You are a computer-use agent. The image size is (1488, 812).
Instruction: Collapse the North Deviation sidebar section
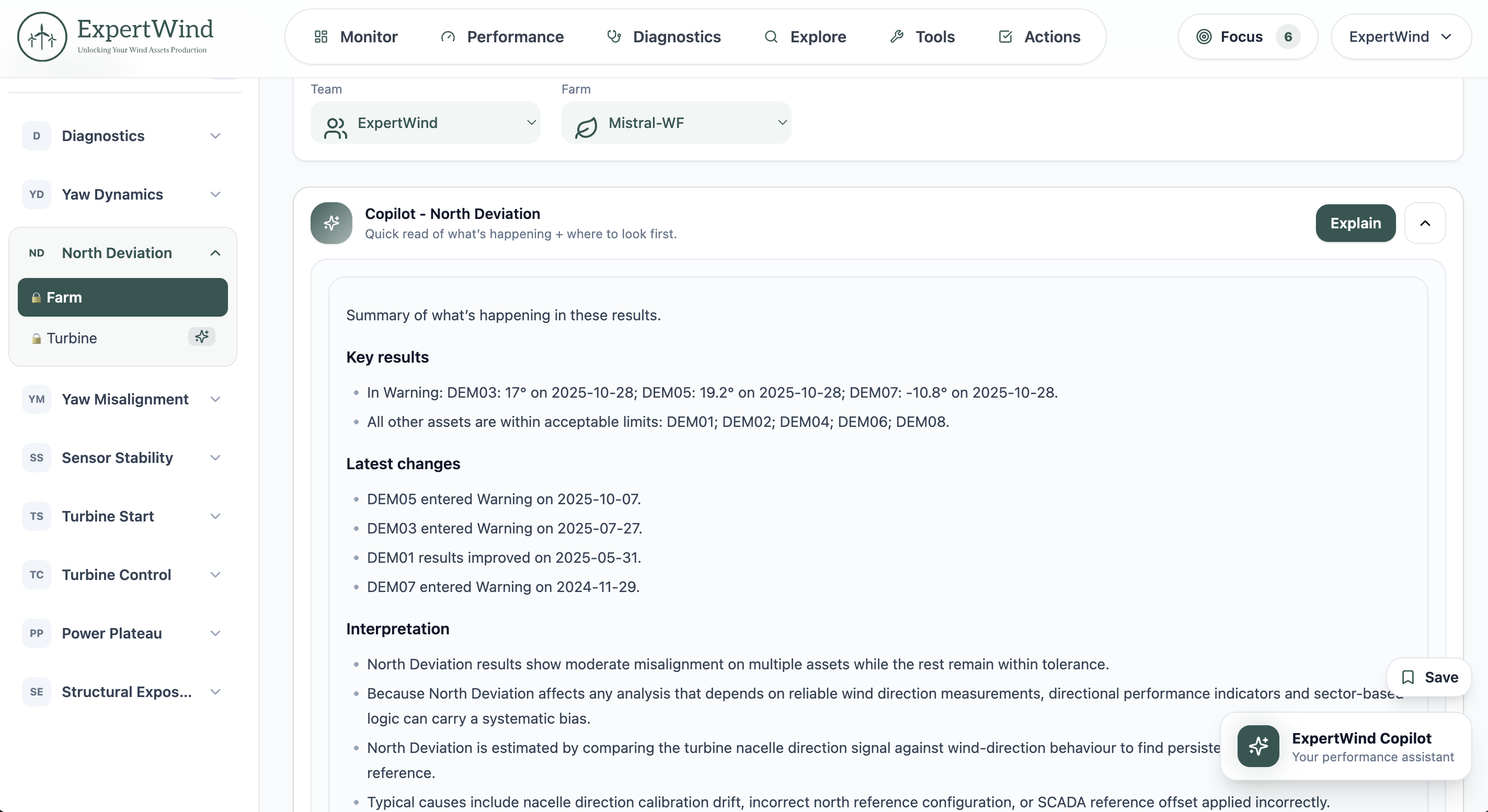[x=215, y=253]
